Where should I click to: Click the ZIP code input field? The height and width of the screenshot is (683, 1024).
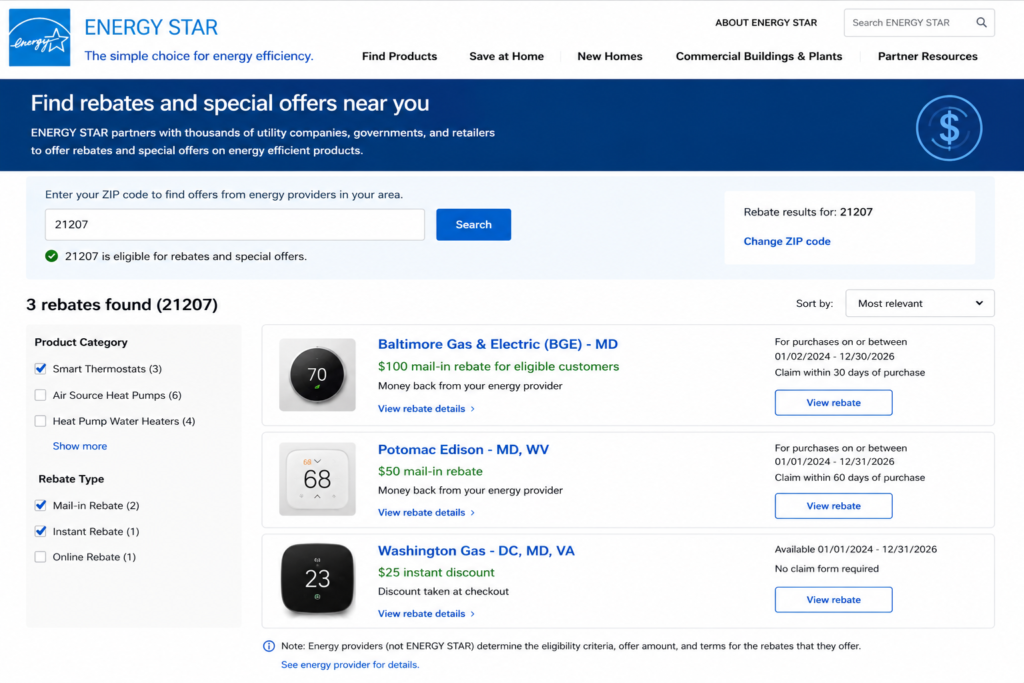[x=234, y=225]
